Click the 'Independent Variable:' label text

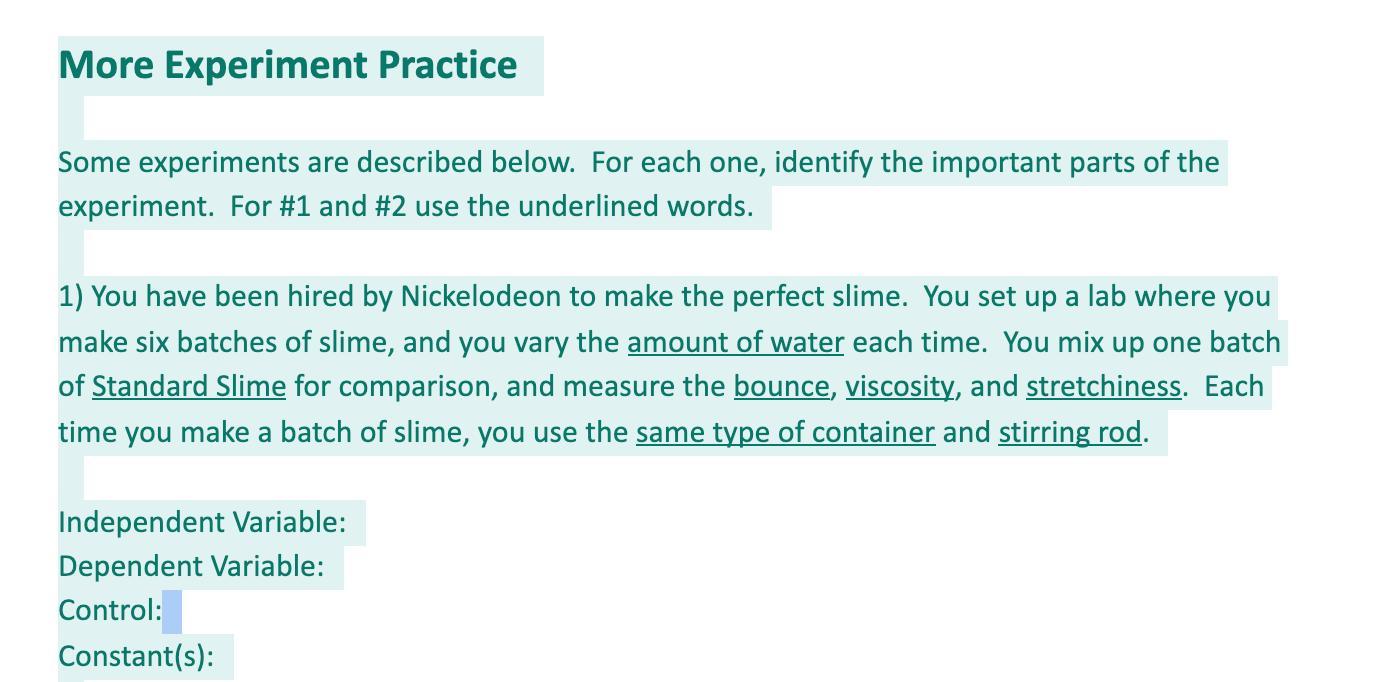click(202, 522)
